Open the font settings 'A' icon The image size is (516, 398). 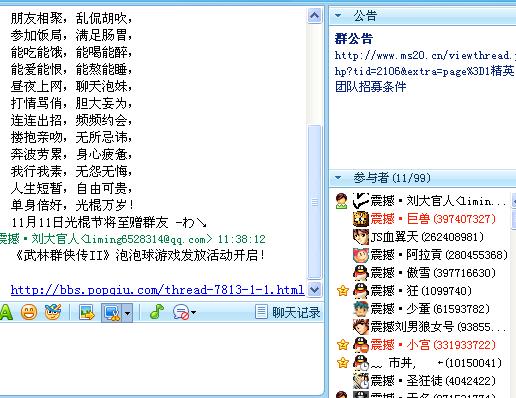click(6, 312)
